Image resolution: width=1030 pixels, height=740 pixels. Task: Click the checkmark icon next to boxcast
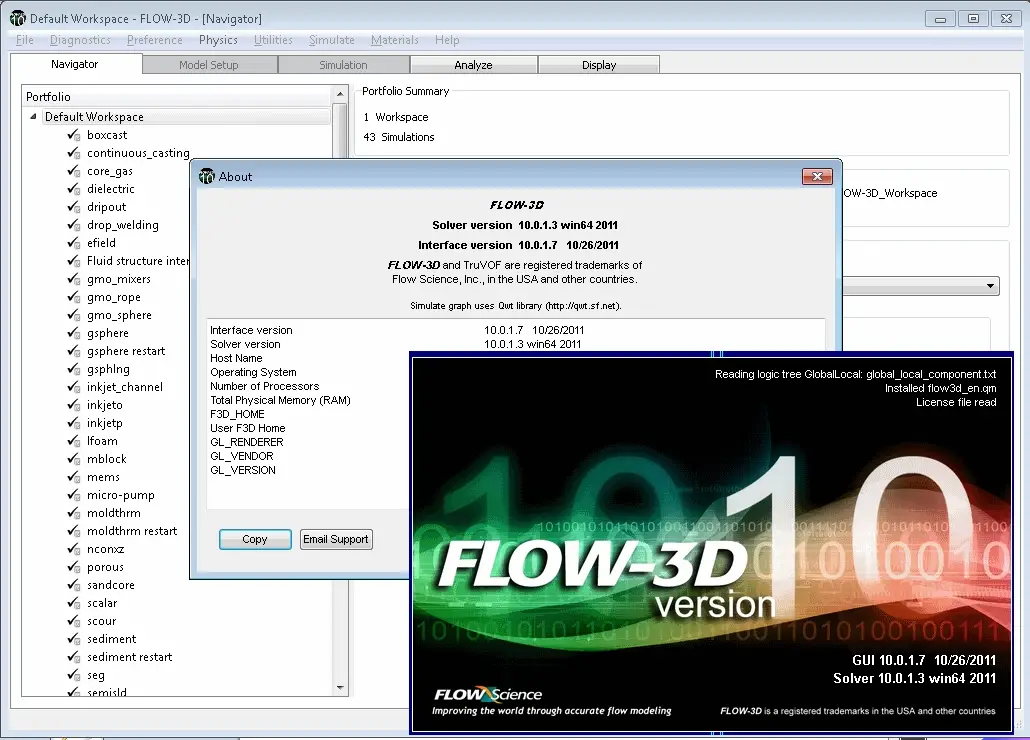pos(74,135)
